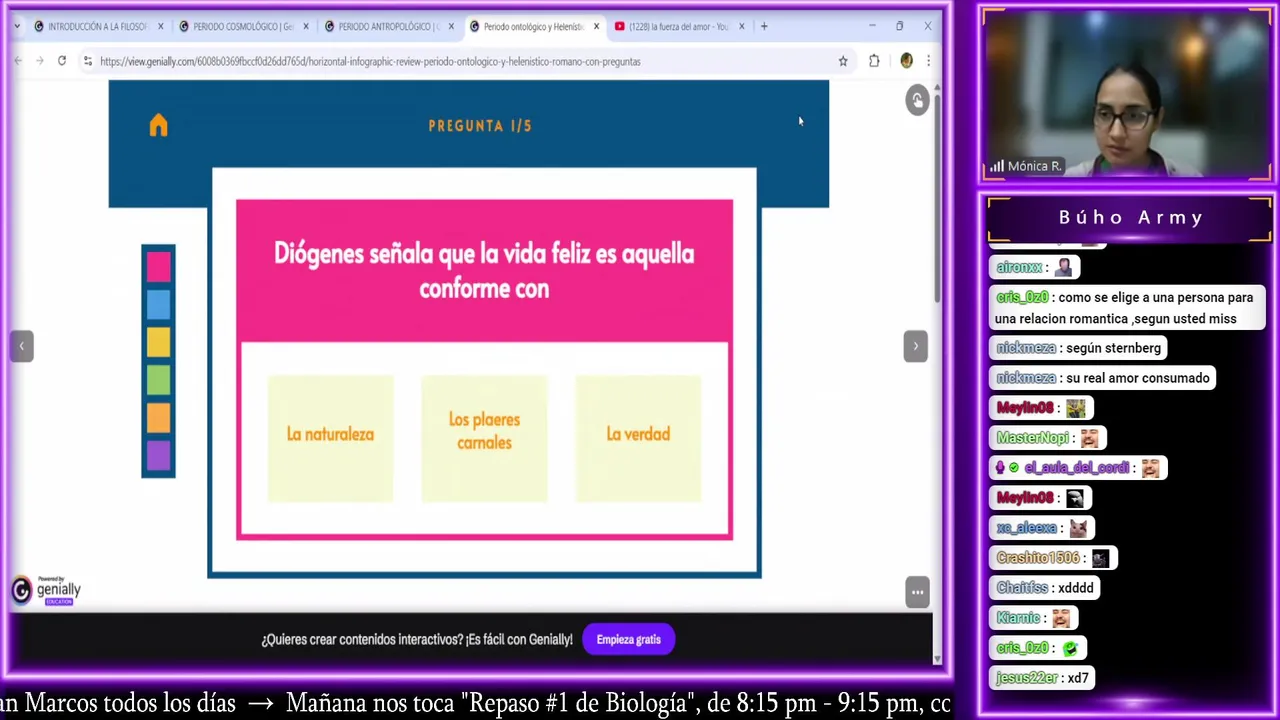Click the Genially logo bottom left

[x=46, y=591]
